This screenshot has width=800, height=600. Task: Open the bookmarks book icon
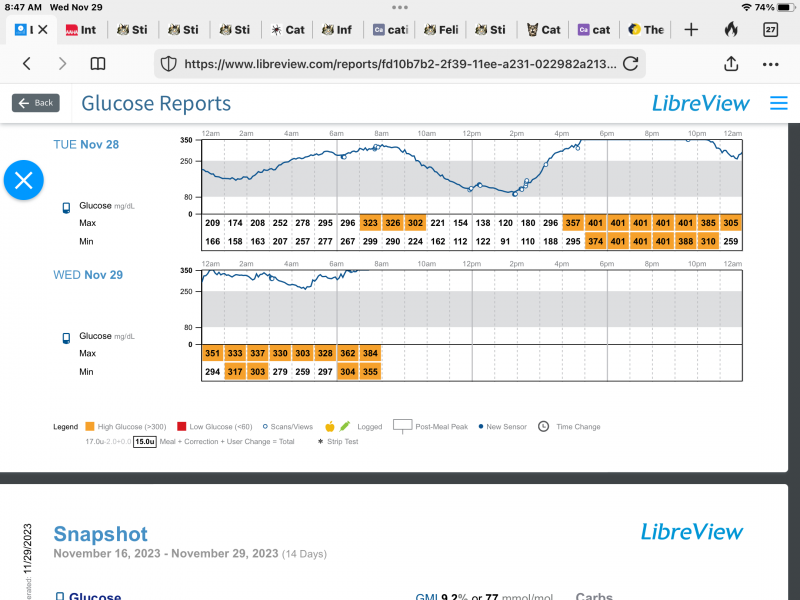98,64
